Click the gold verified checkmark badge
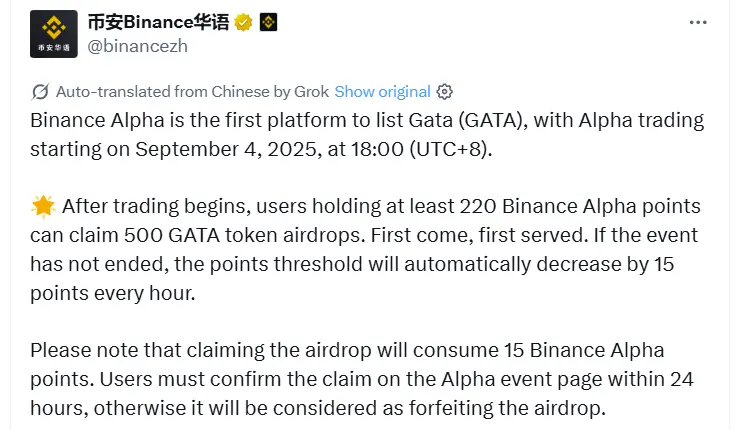 243,22
